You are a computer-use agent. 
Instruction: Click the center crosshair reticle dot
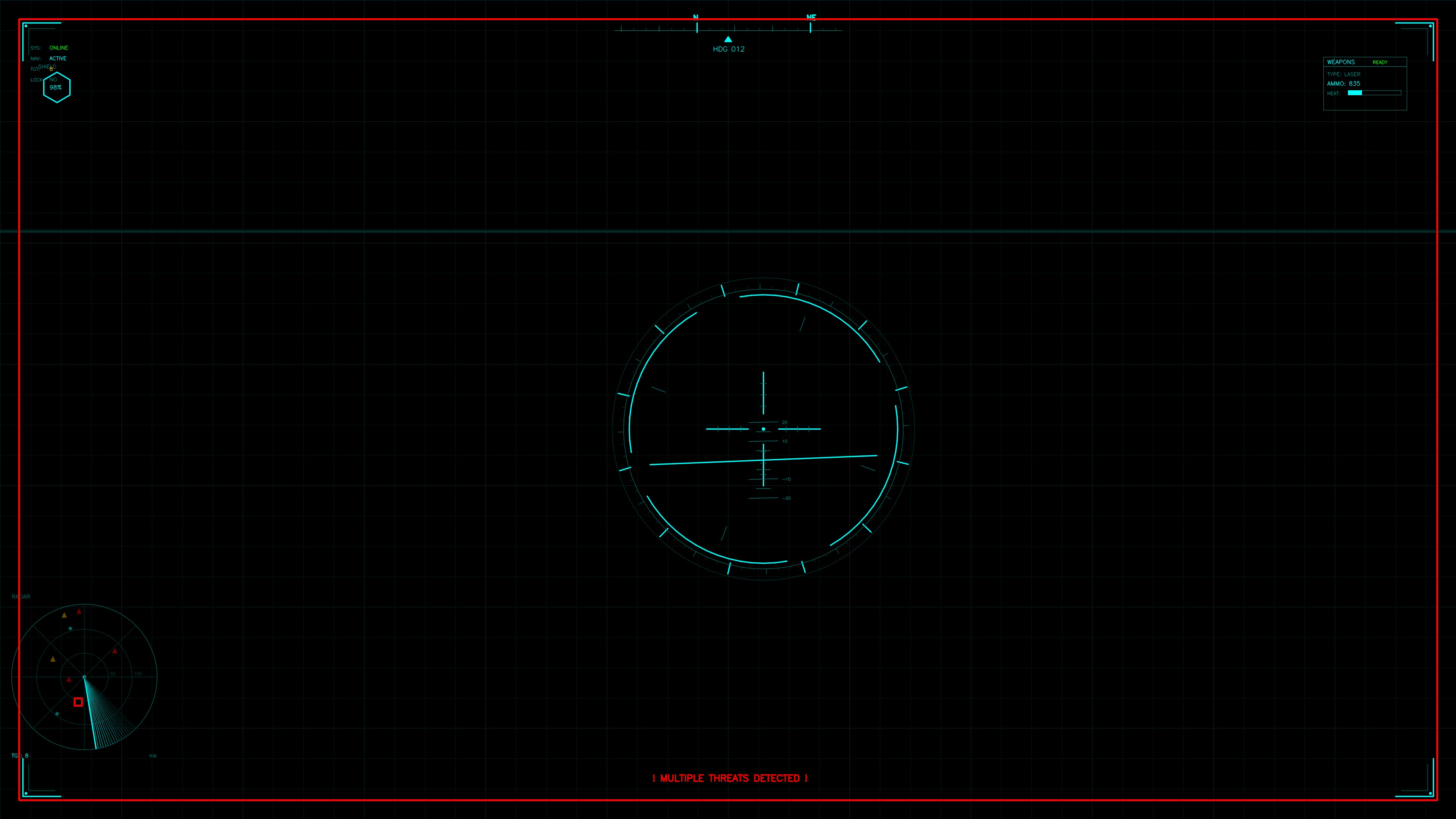764,428
